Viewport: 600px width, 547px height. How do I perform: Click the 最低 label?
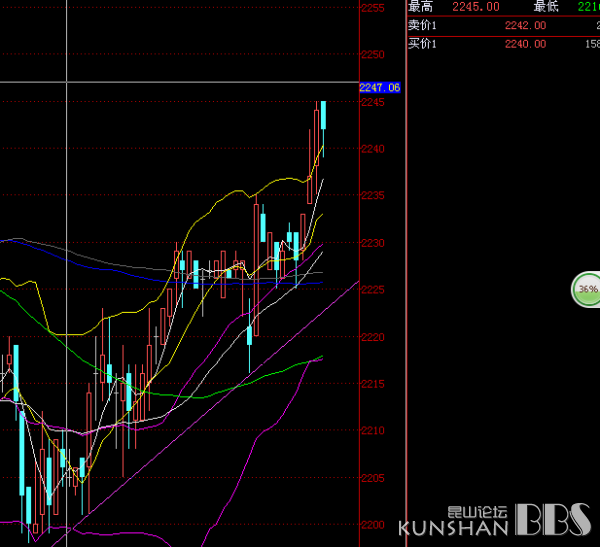(x=546, y=7)
